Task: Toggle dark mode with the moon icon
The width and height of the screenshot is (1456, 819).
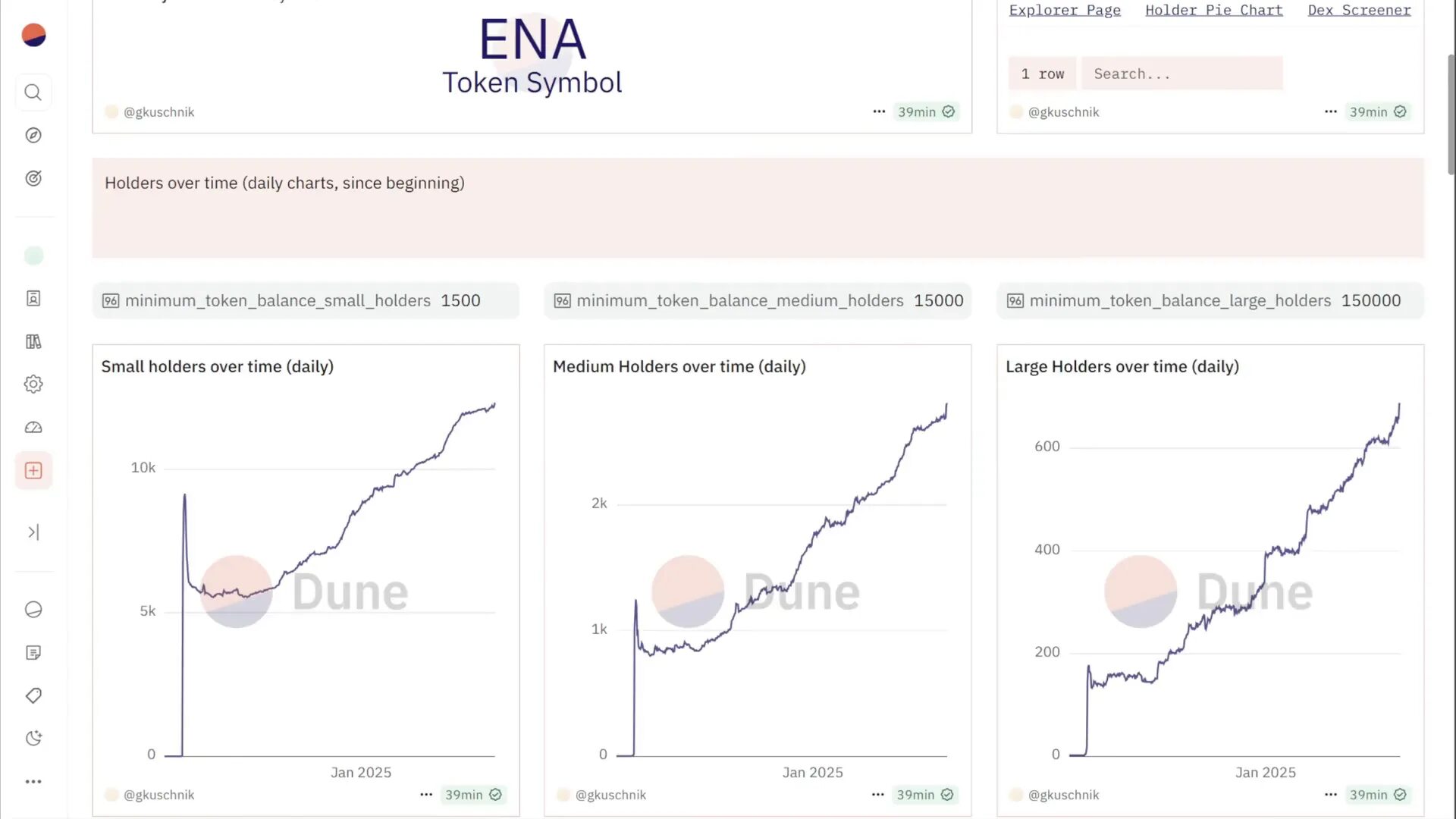Action: pos(33,737)
